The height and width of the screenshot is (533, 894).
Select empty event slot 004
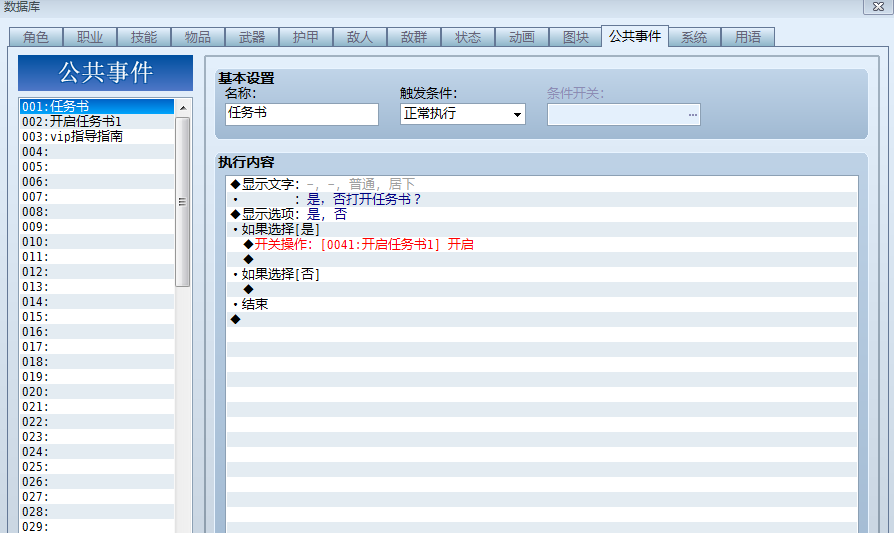[97, 152]
